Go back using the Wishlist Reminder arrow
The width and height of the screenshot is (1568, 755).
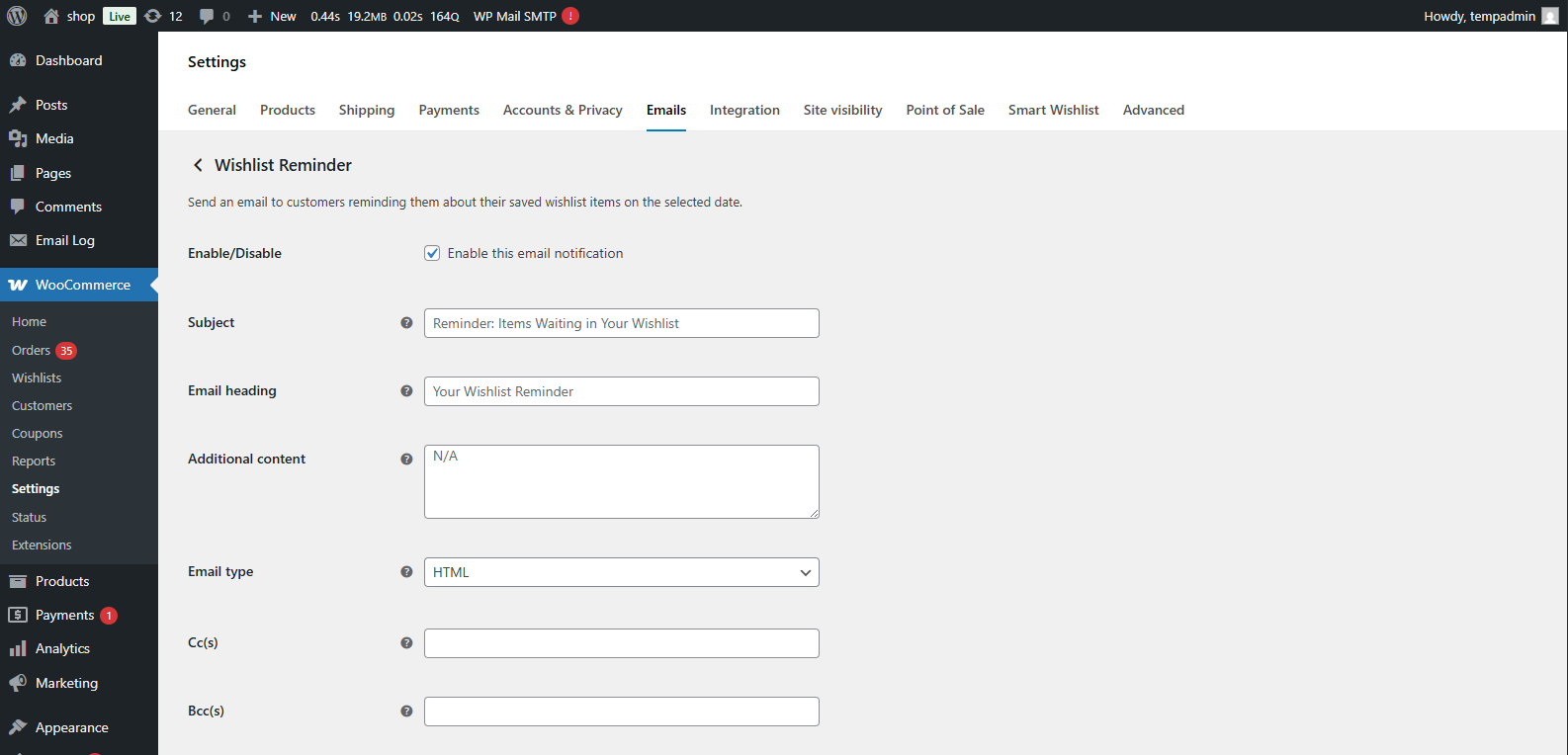point(198,165)
